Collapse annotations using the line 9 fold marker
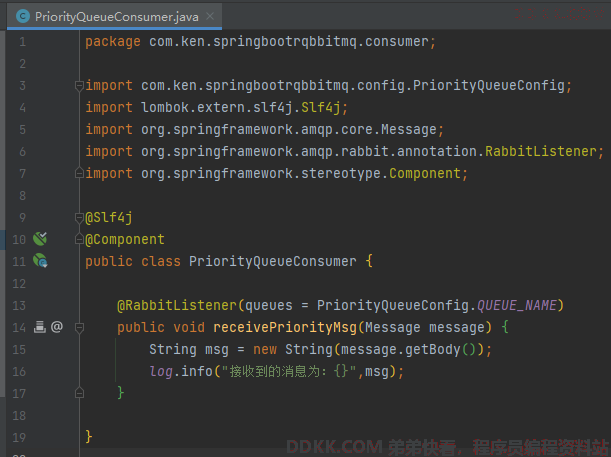Viewport: 611px width, 457px height. click(79, 217)
